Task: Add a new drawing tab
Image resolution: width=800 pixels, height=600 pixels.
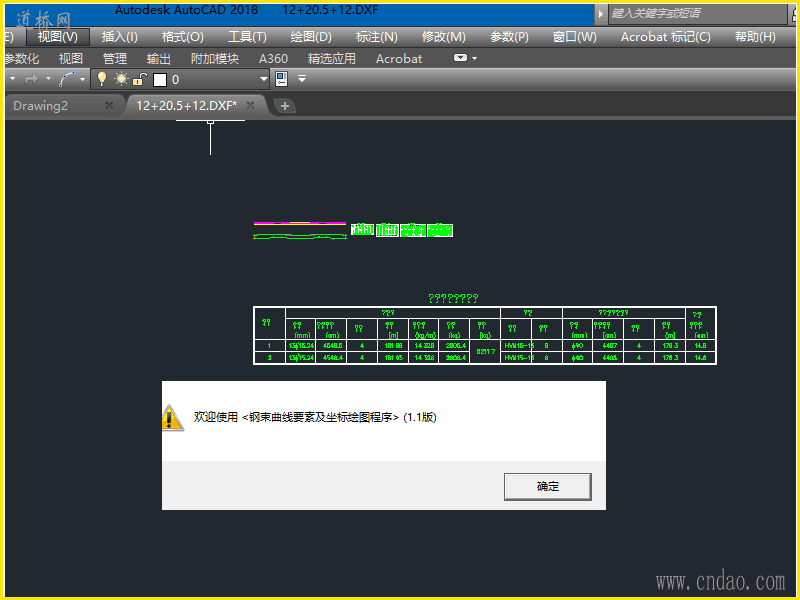Action: pyautogui.click(x=285, y=106)
